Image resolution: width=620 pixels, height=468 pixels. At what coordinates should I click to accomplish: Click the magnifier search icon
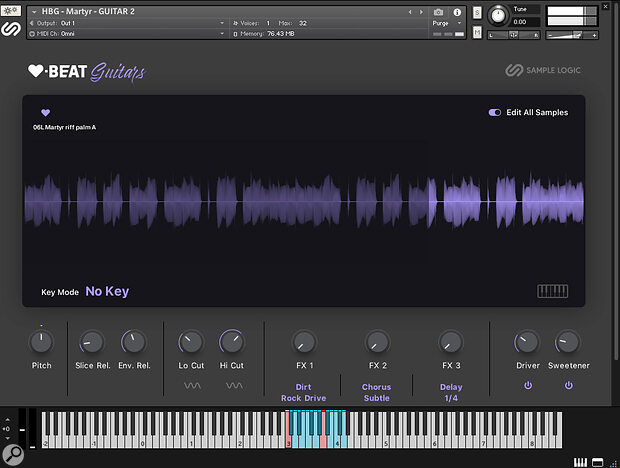click(13, 455)
